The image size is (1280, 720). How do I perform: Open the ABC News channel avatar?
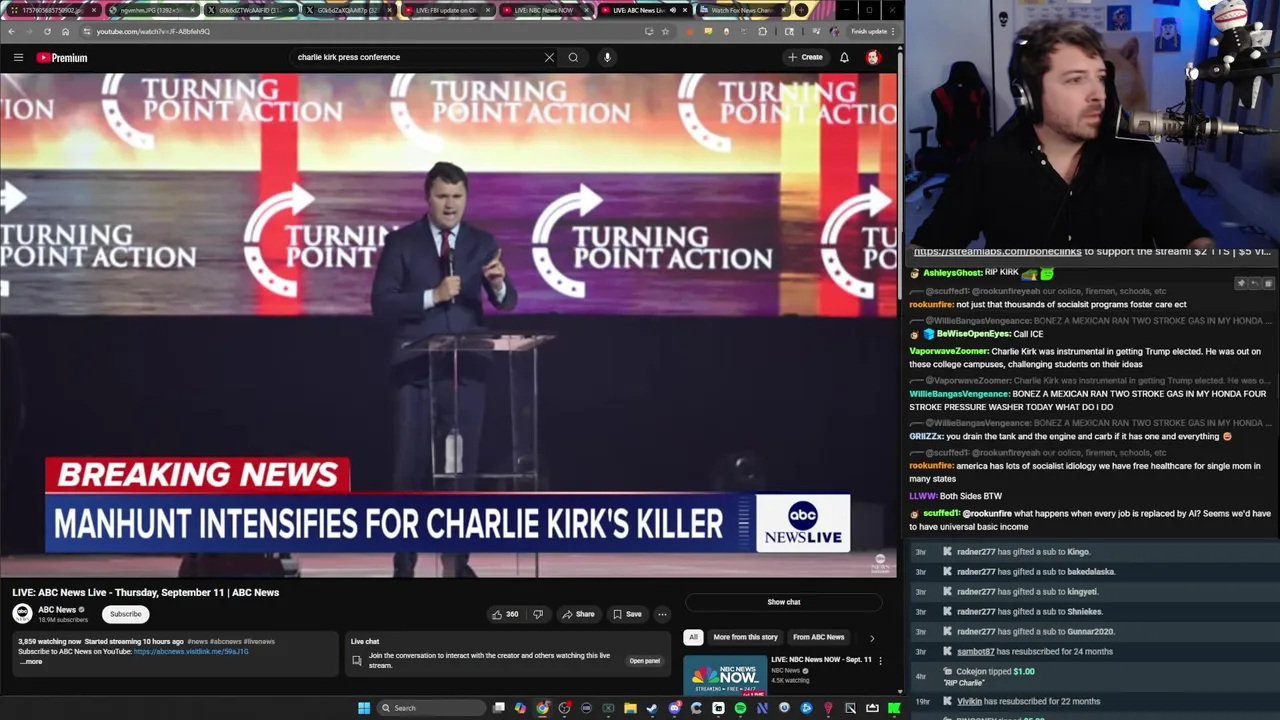22,613
